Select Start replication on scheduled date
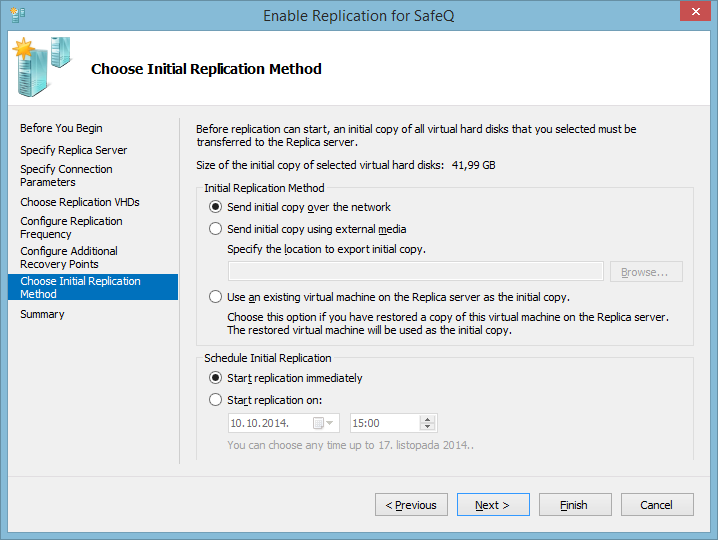 (216, 400)
